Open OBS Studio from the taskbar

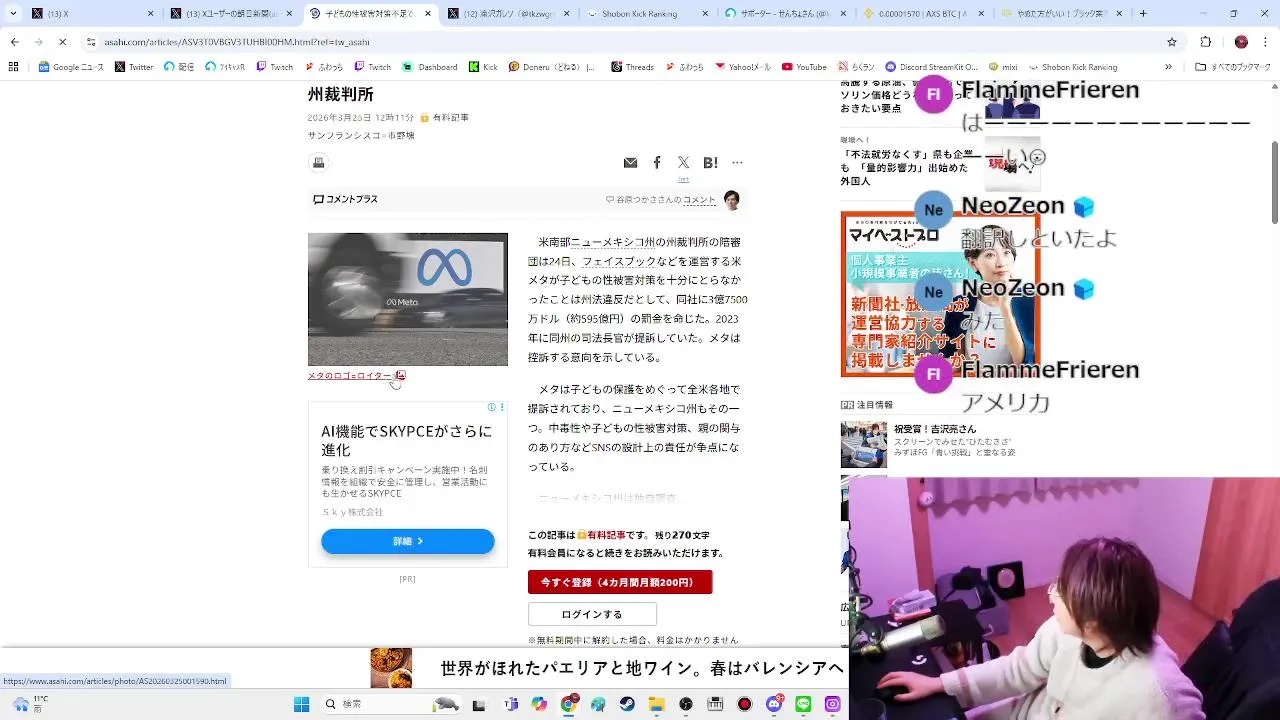686,704
